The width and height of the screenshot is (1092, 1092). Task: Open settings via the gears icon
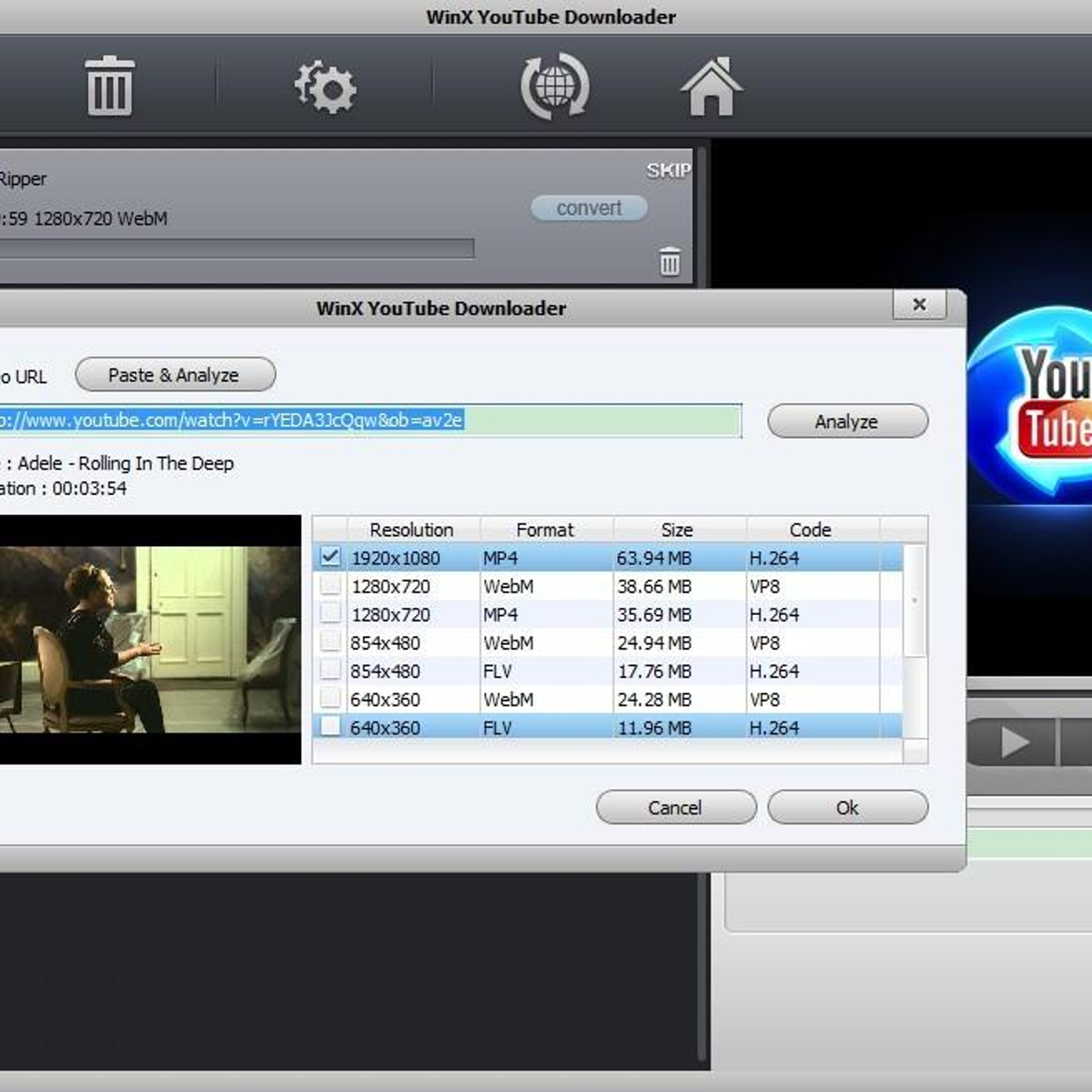point(325,87)
